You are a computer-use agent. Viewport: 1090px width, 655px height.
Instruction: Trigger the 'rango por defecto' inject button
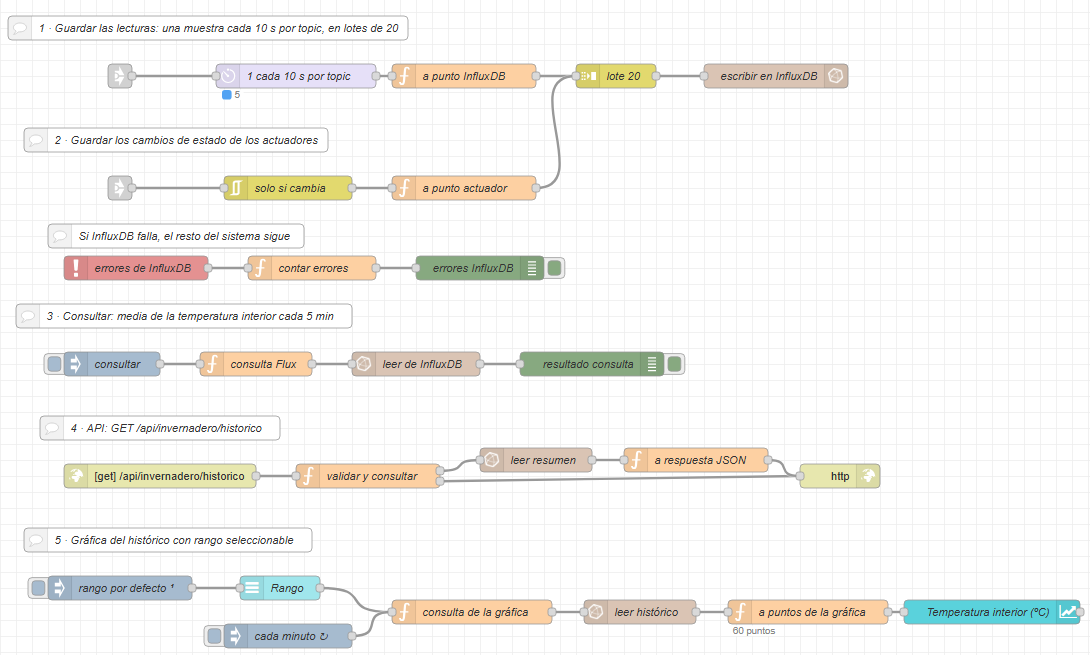(38, 588)
